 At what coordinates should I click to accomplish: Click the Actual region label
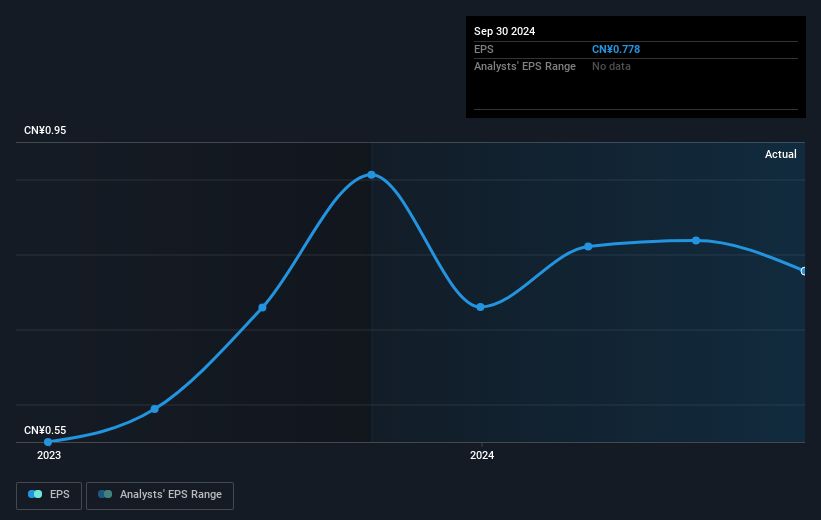781,154
